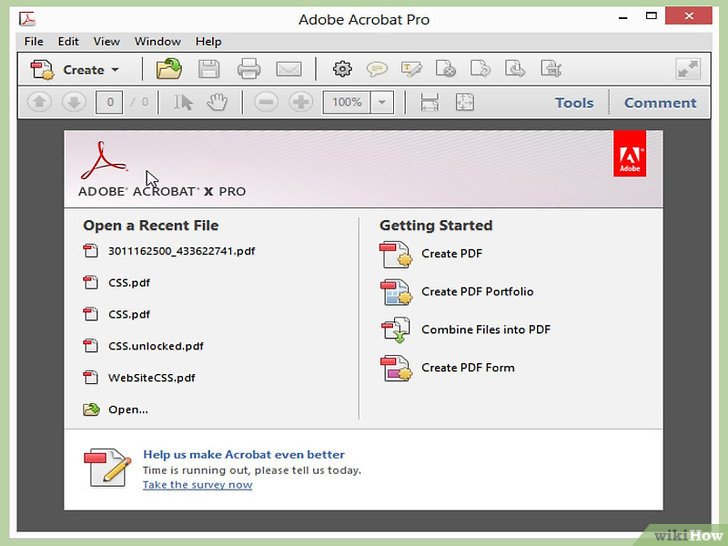728x546 pixels.
Task: Open the Tools pane
Action: tap(574, 103)
